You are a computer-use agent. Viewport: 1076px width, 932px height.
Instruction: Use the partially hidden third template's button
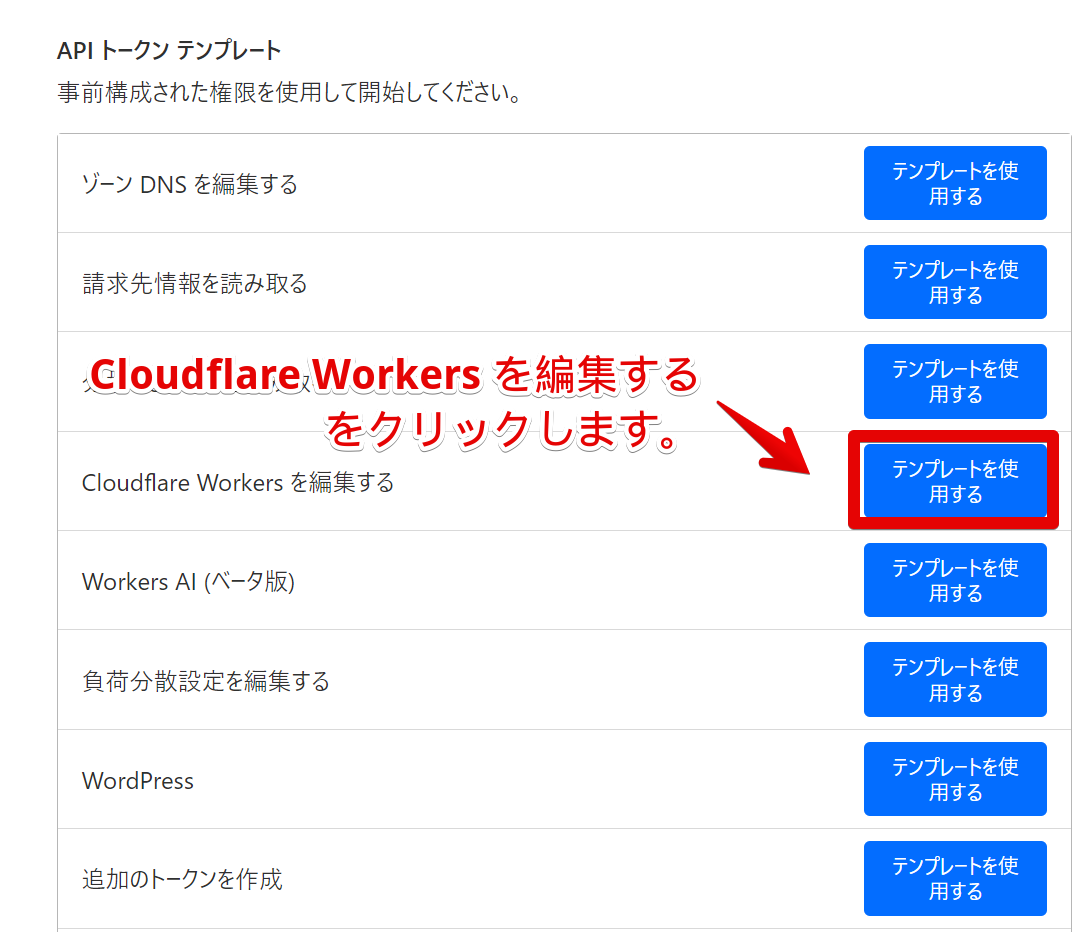click(x=954, y=381)
